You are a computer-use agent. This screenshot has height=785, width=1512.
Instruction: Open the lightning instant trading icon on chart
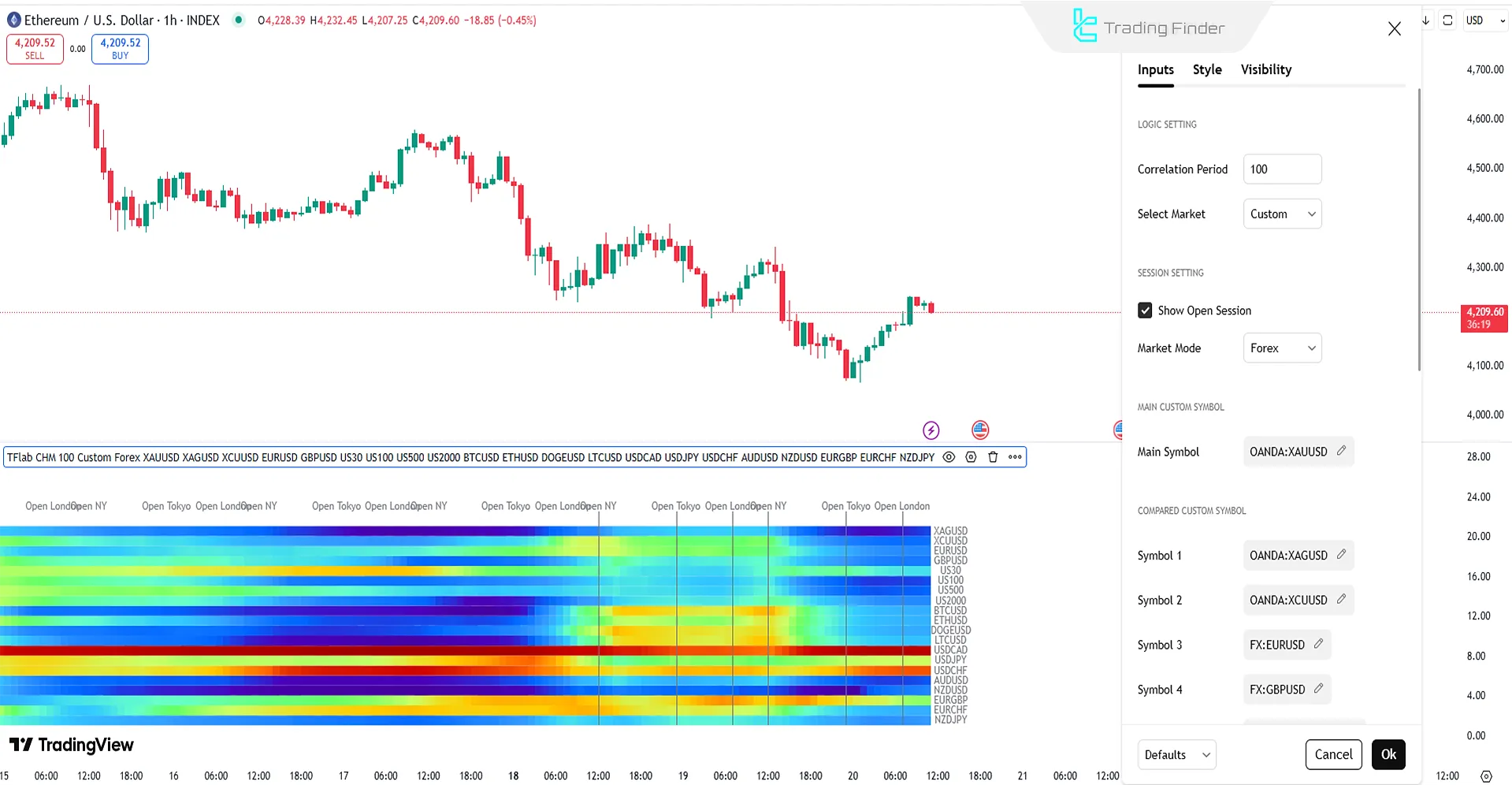931,430
